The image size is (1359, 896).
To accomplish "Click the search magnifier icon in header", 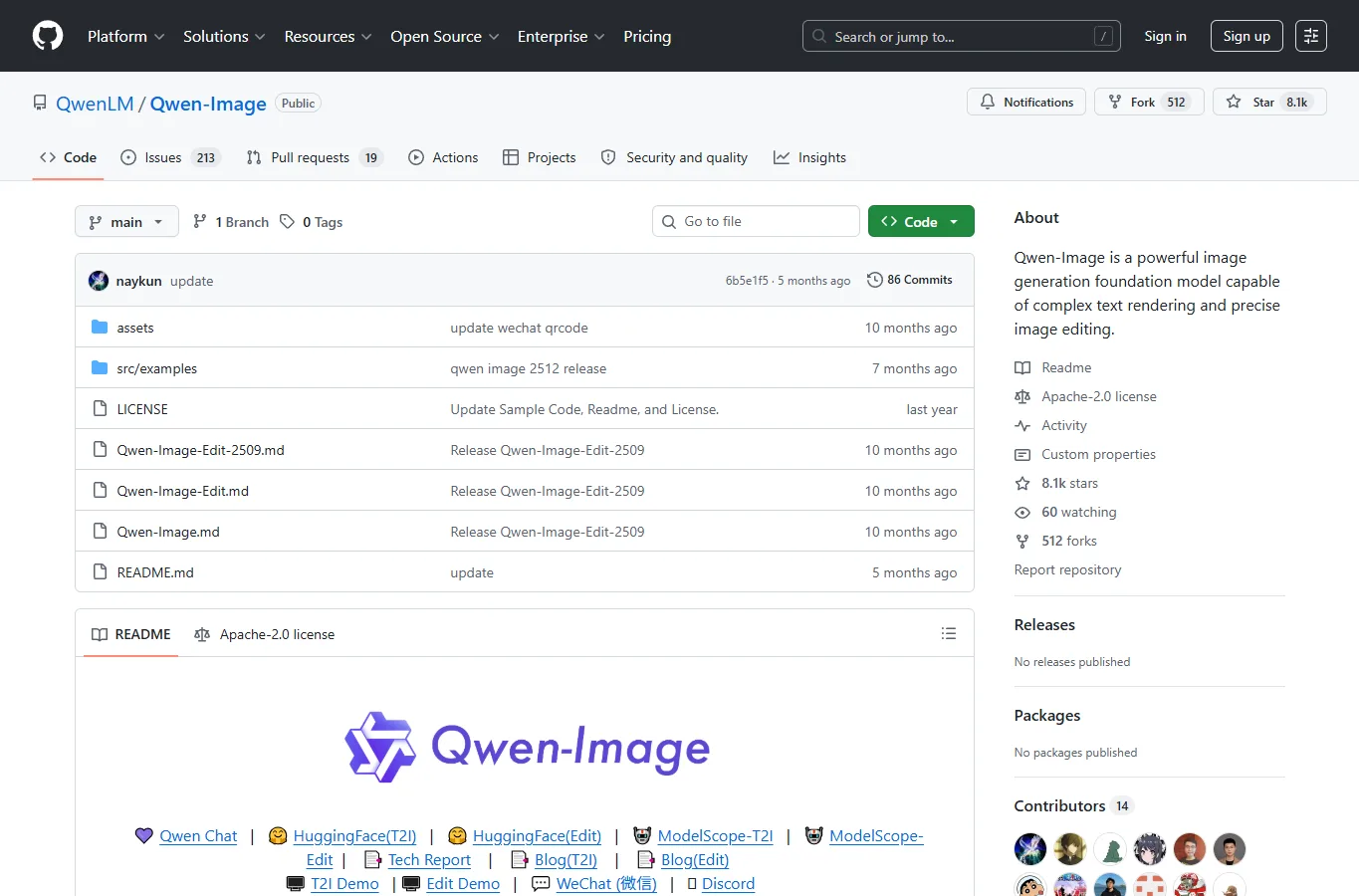I will (819, 36).
